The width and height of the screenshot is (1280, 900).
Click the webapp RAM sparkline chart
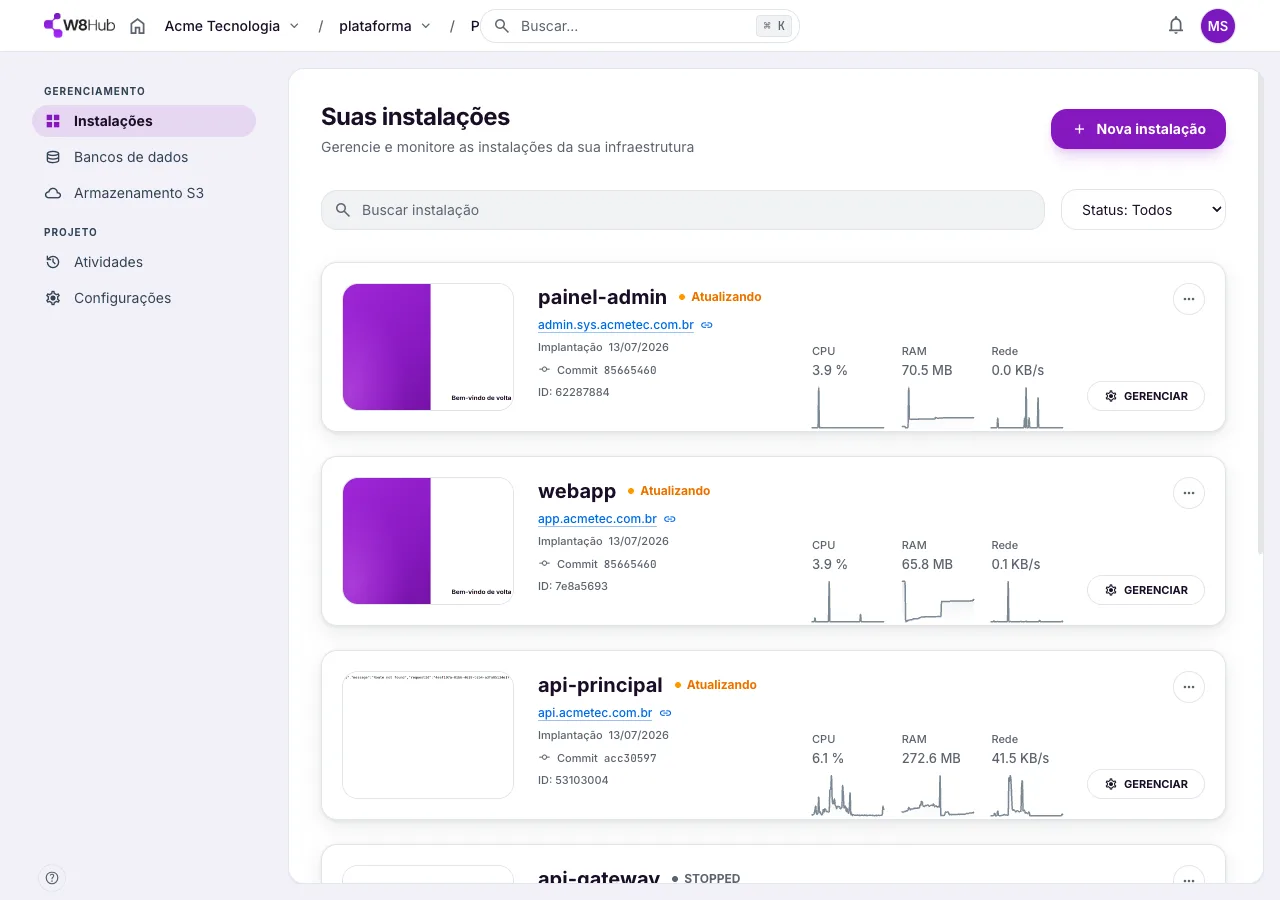(x=938, y=602)
